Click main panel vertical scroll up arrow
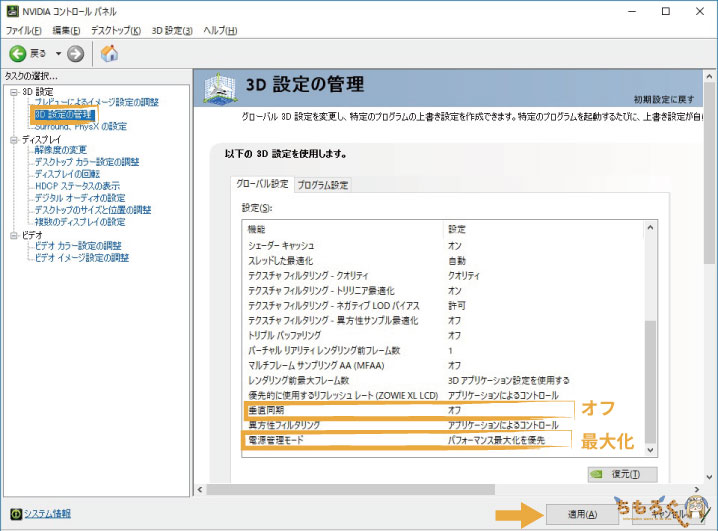 click(x=709, y=76)
